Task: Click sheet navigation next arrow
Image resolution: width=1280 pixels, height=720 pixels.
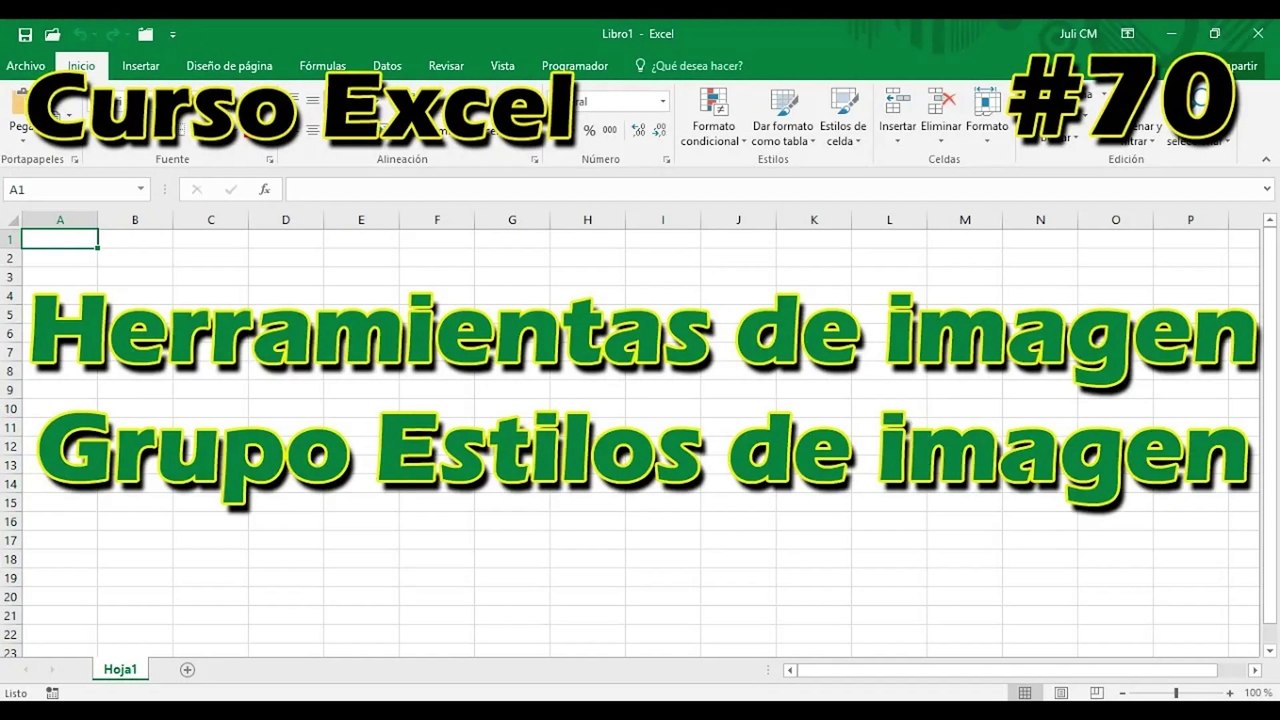Action: pyautogui.click(x=52, y=670)
